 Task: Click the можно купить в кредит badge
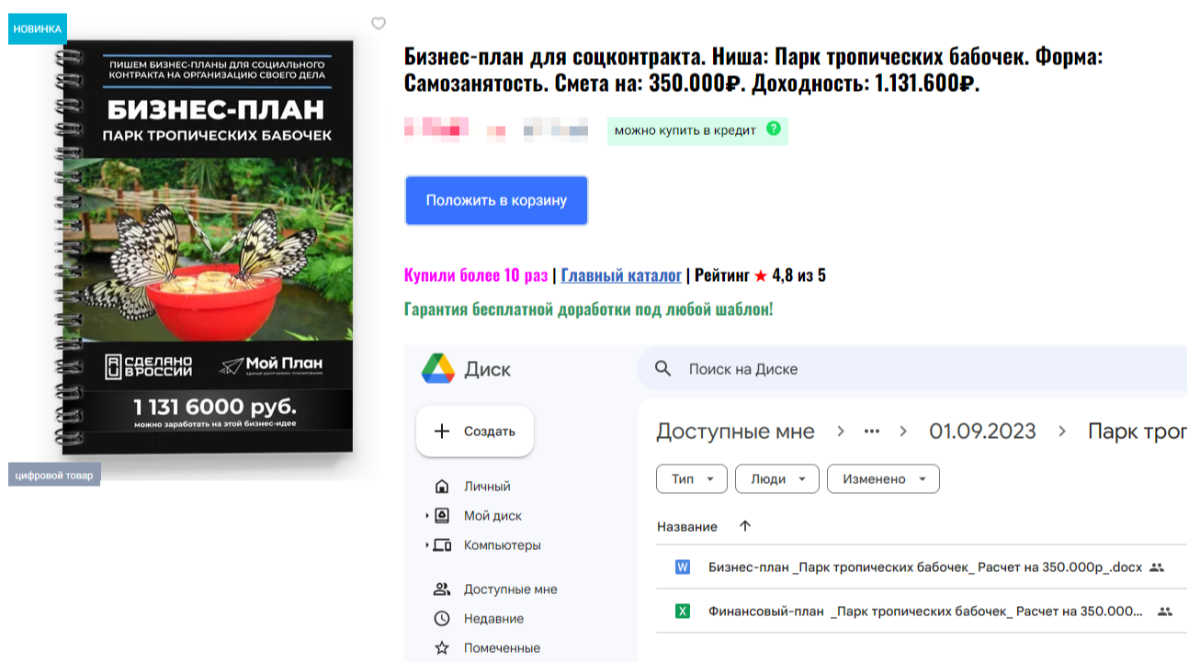pyautogui.click(x=697, y=131)
